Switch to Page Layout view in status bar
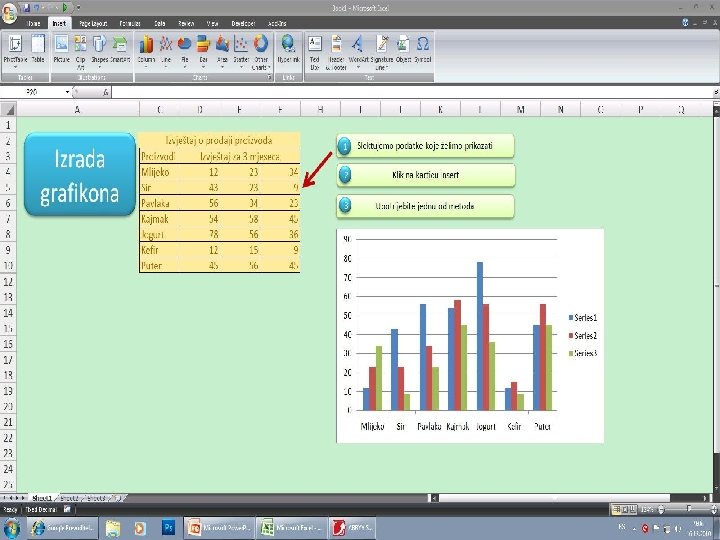Viewport: 720px width, 540px height. click(x=625, y=509)
